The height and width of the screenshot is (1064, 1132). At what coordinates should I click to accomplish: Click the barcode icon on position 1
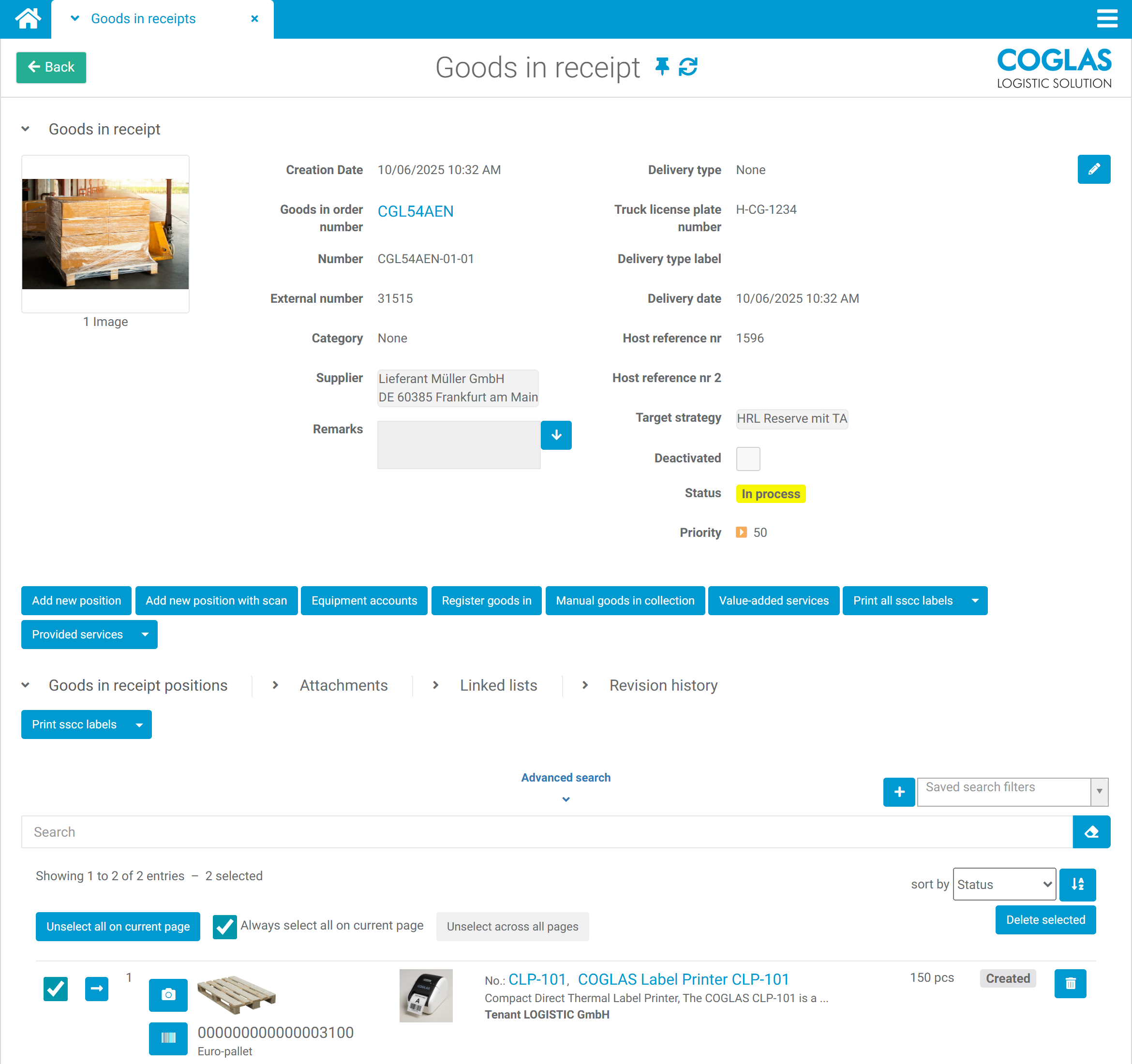click(x=168, y=1038)
